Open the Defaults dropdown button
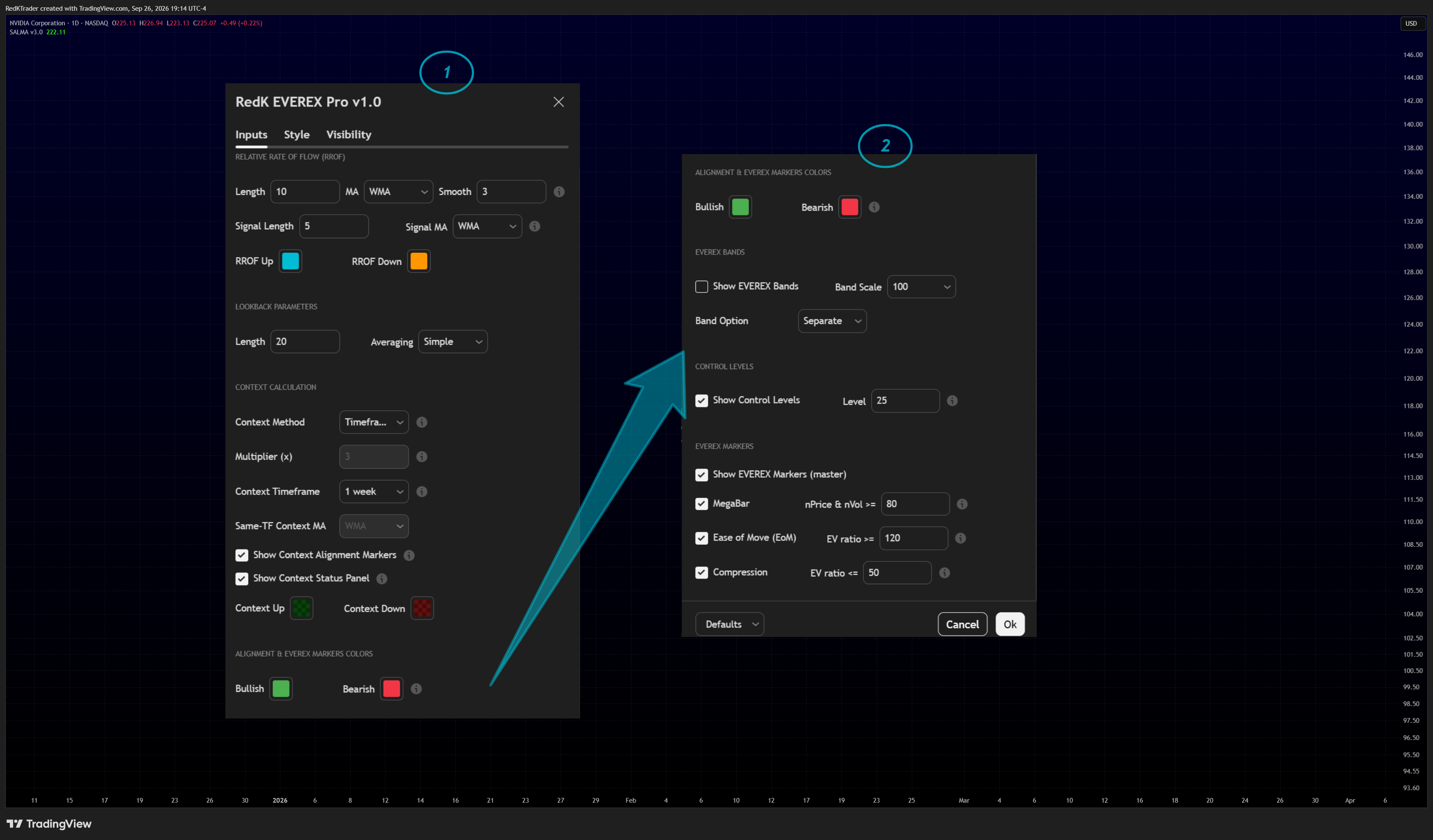The width and height of the screenshot is (1433, 840). click(729, 625)
